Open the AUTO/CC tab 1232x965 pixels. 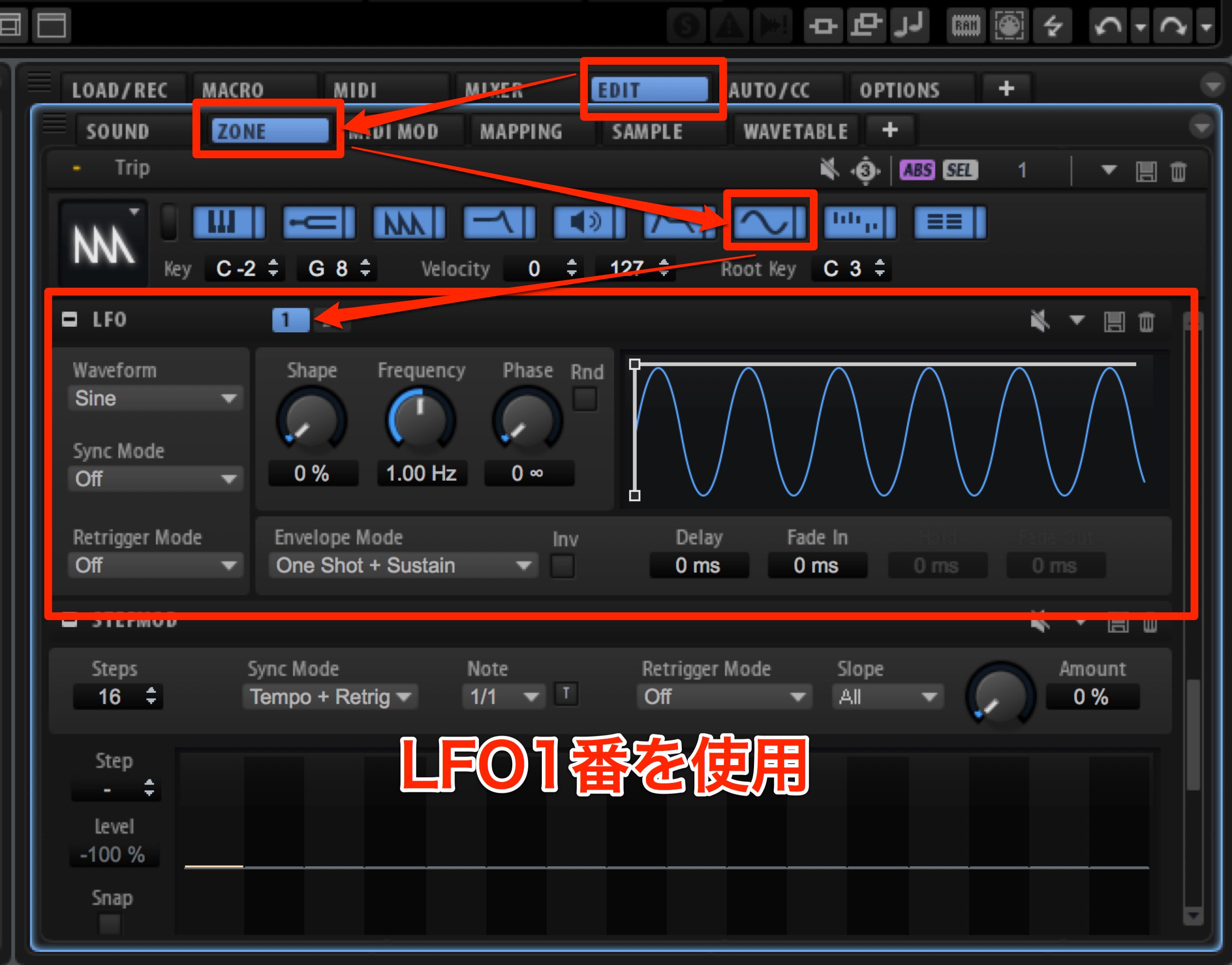(769, 90)
